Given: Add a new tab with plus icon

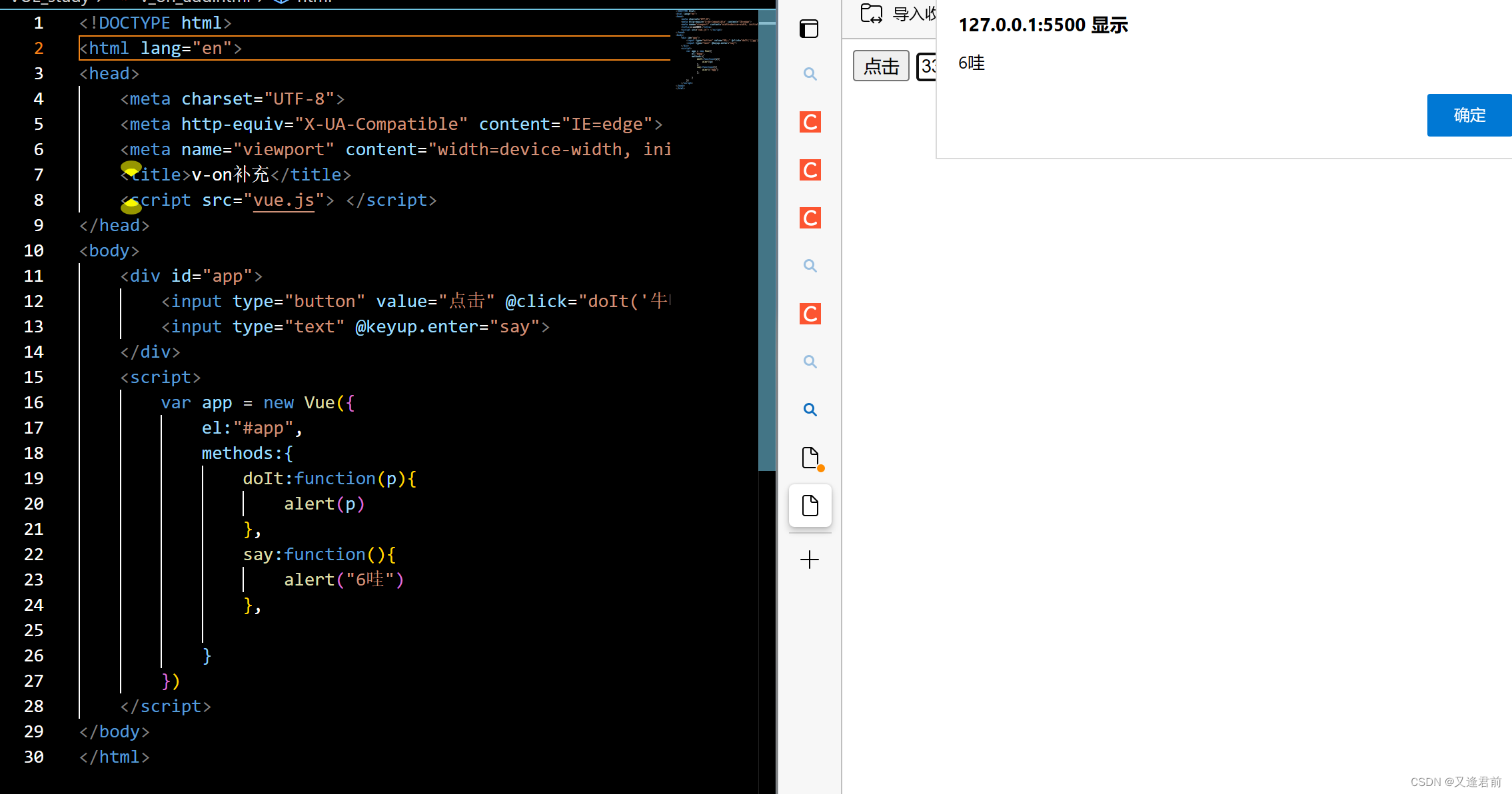Looking at the screenshot, I should click(810, 560).
